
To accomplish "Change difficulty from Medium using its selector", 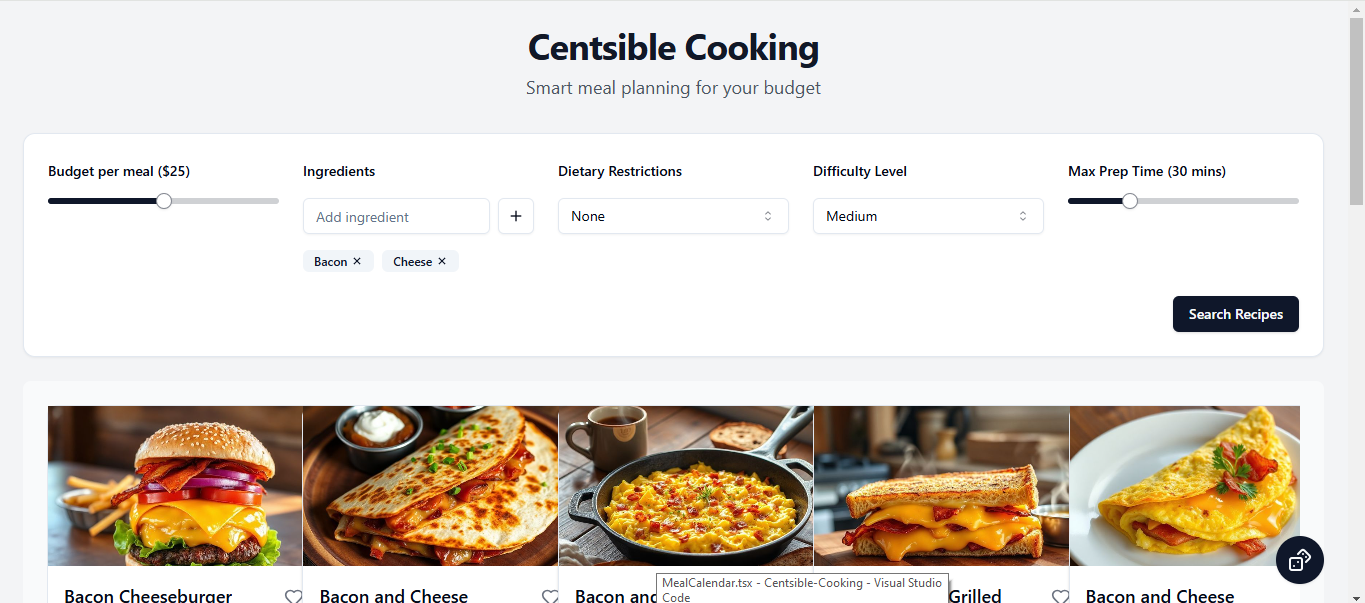I will point(927,216).
